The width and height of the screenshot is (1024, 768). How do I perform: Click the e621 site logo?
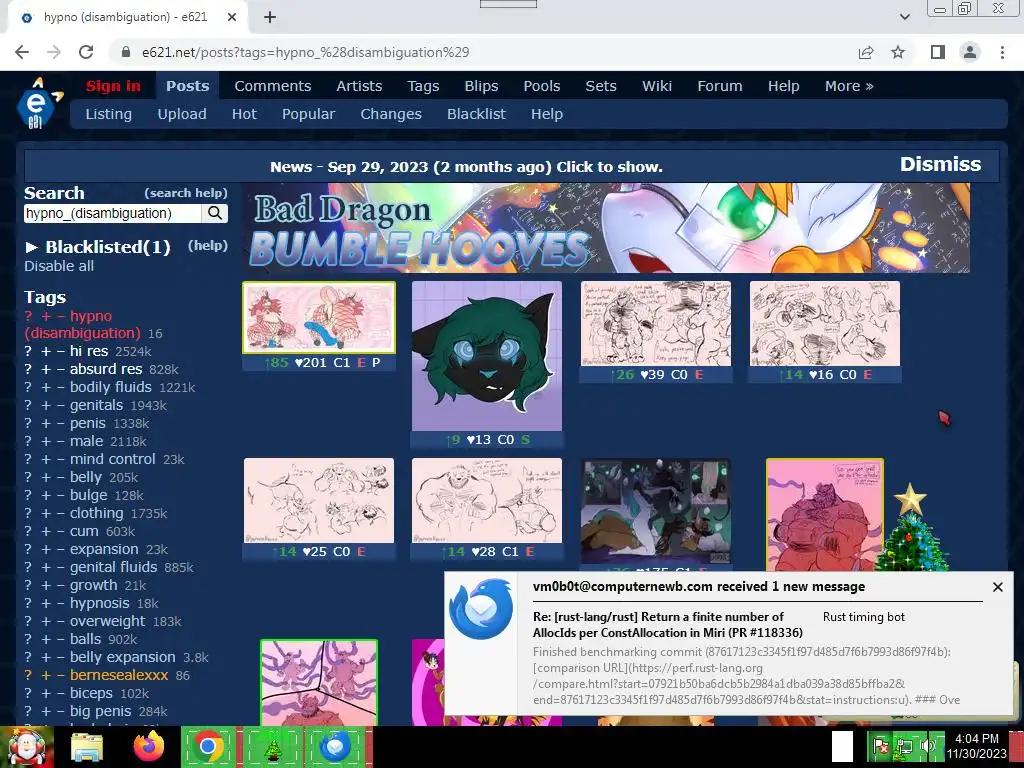tap(37, 103)
